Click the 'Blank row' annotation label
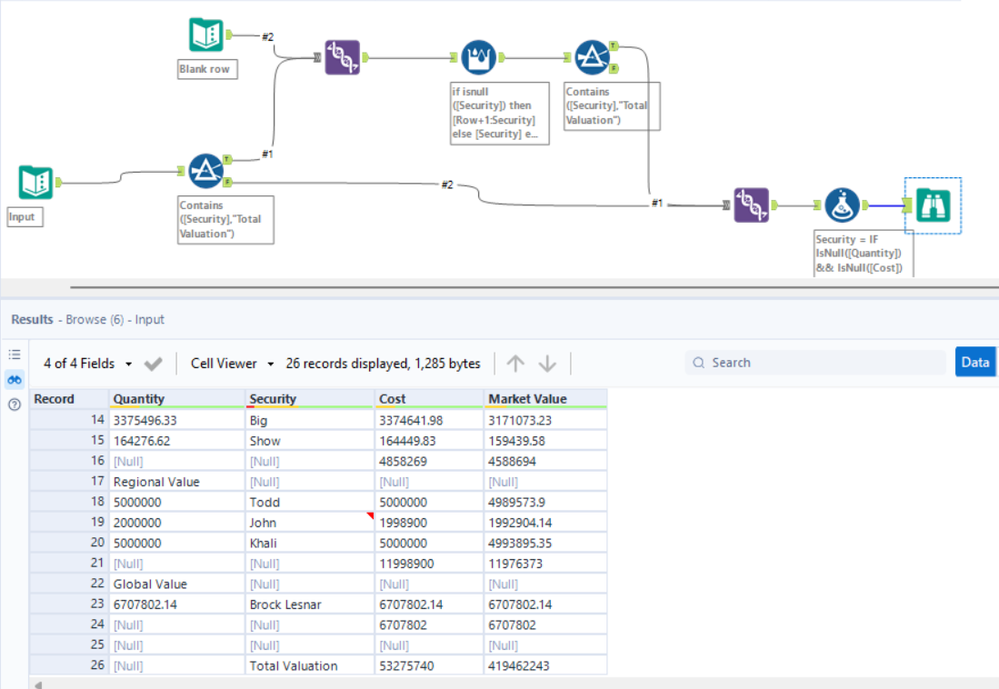999x689 pixels. [207, 69]
